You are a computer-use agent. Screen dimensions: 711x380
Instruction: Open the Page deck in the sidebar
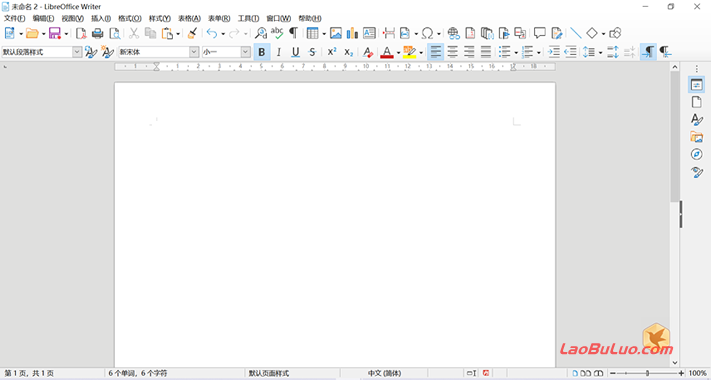click(696, 102)
